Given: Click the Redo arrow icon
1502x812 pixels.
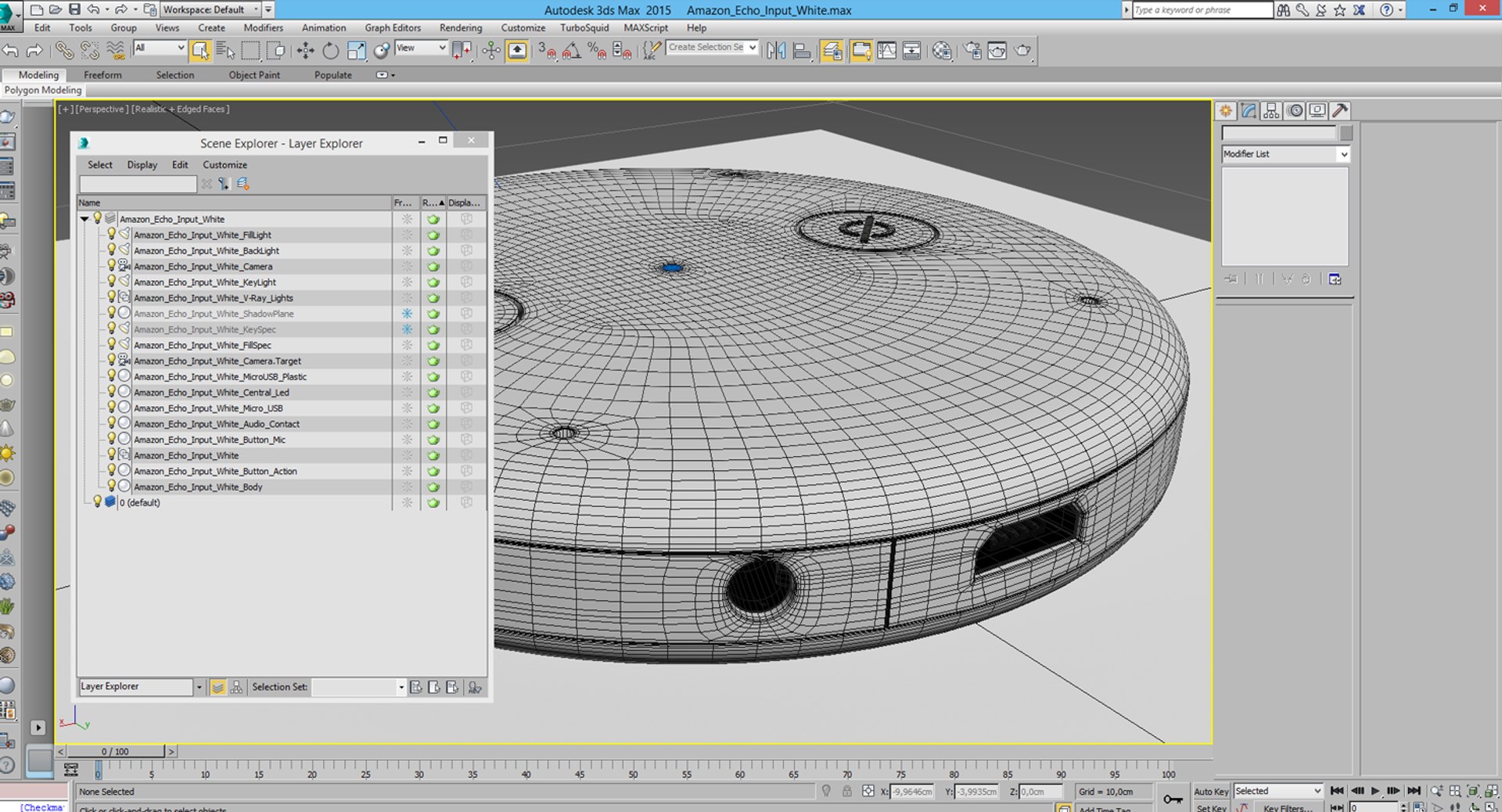Looking at the screenshot, I should coord(34,51).
